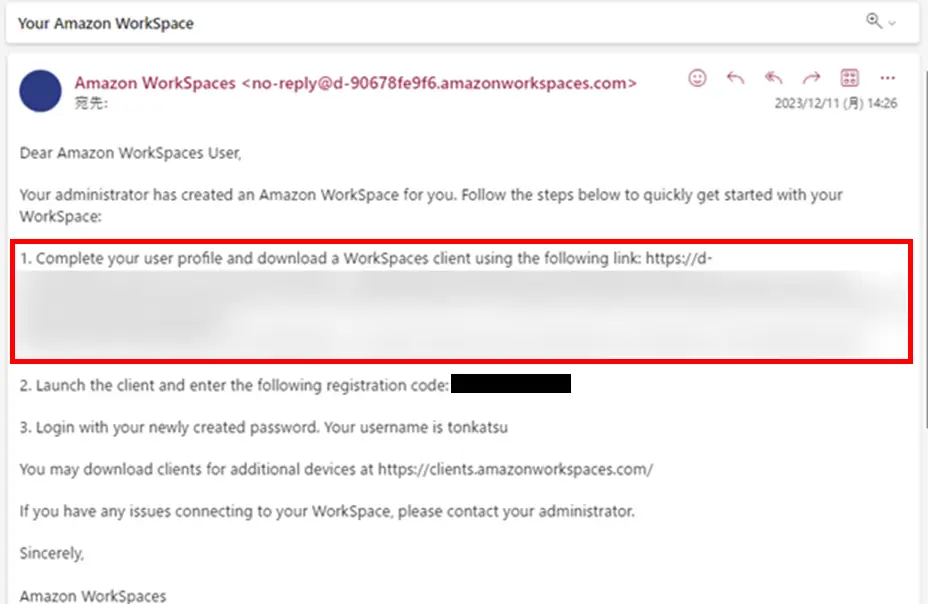Reply to the Amazon WorkSpaces email

735,78
